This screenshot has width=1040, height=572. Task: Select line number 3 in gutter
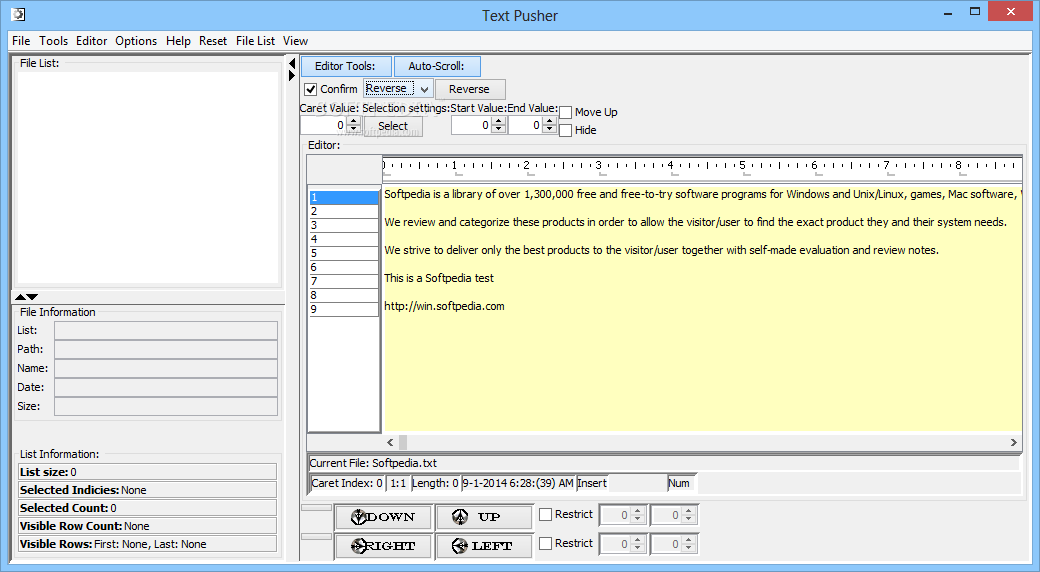click(x=344, y=225)
